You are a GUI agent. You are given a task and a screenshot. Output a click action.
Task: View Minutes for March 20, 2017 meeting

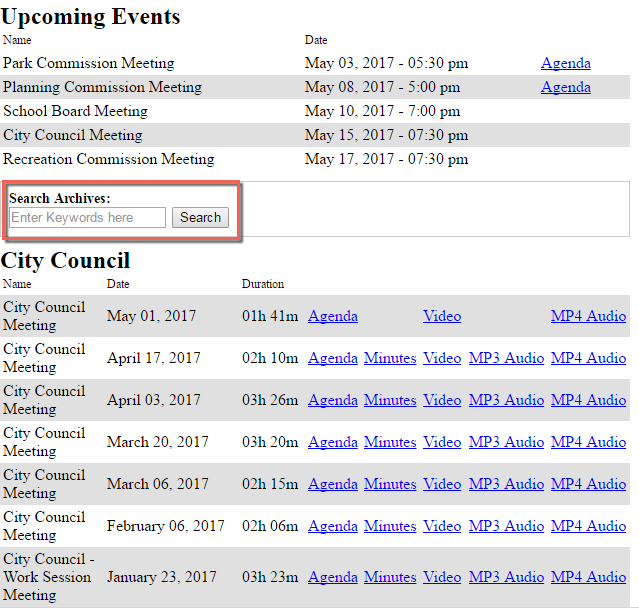[x=390, y=442]
